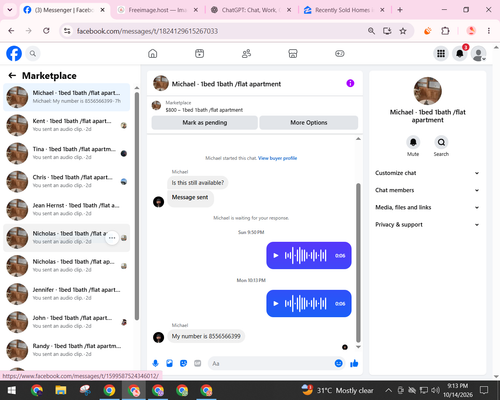Click the Facebook logo
Viewport: 500px width, 400px height.
(14, 53)
